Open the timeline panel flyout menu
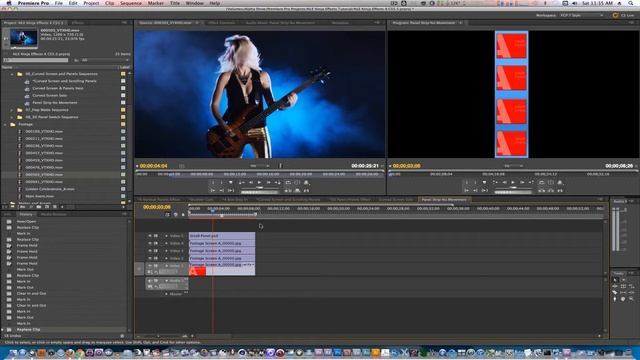Viewport: 640px width, 360px height. [600, 200]
